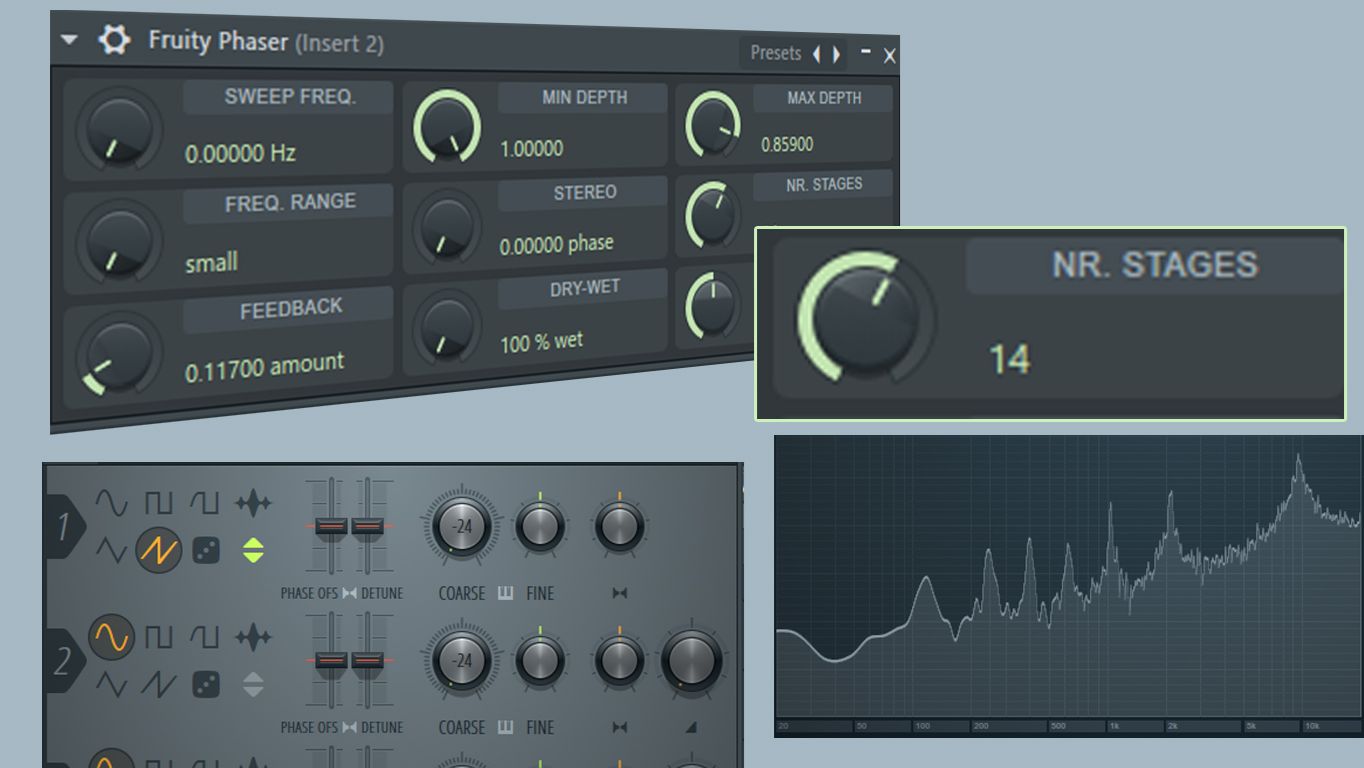Click oscillator 1 stereo panning knob

point(619,526)
